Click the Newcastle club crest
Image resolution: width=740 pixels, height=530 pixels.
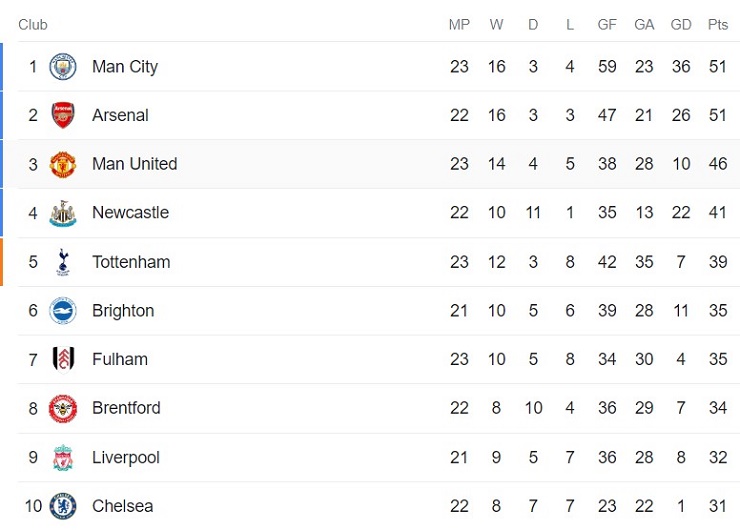point(63,213)
